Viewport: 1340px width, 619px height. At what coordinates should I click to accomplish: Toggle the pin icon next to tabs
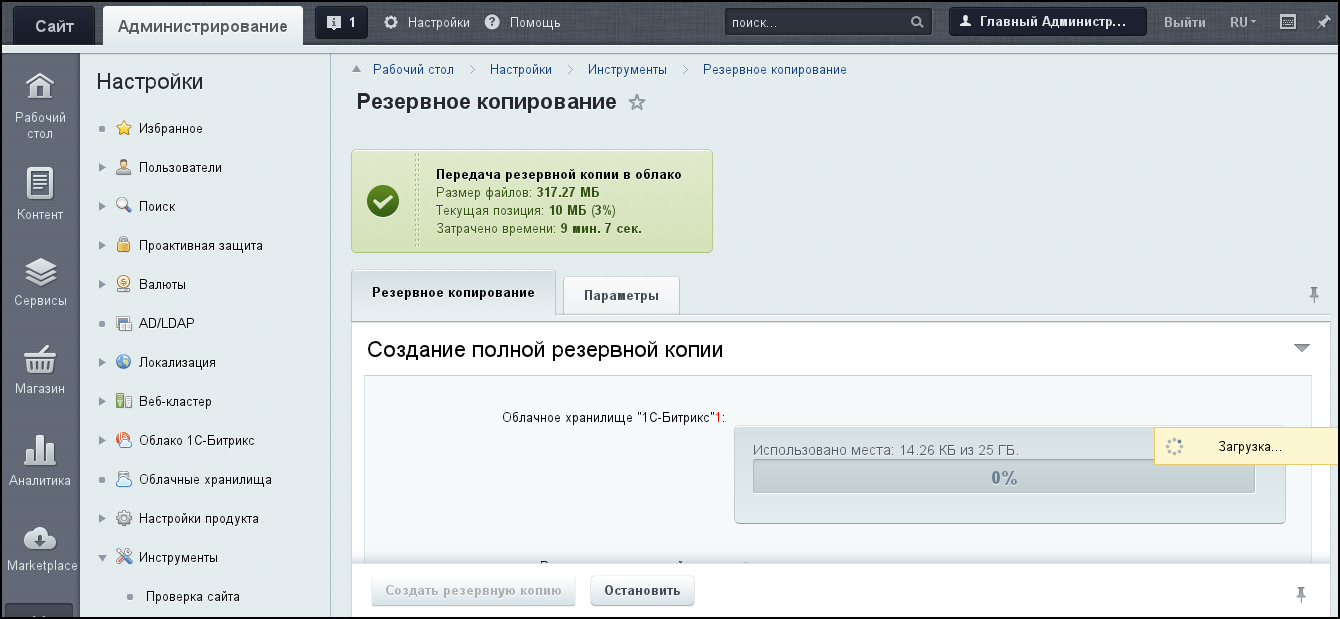coord(1314,294)
